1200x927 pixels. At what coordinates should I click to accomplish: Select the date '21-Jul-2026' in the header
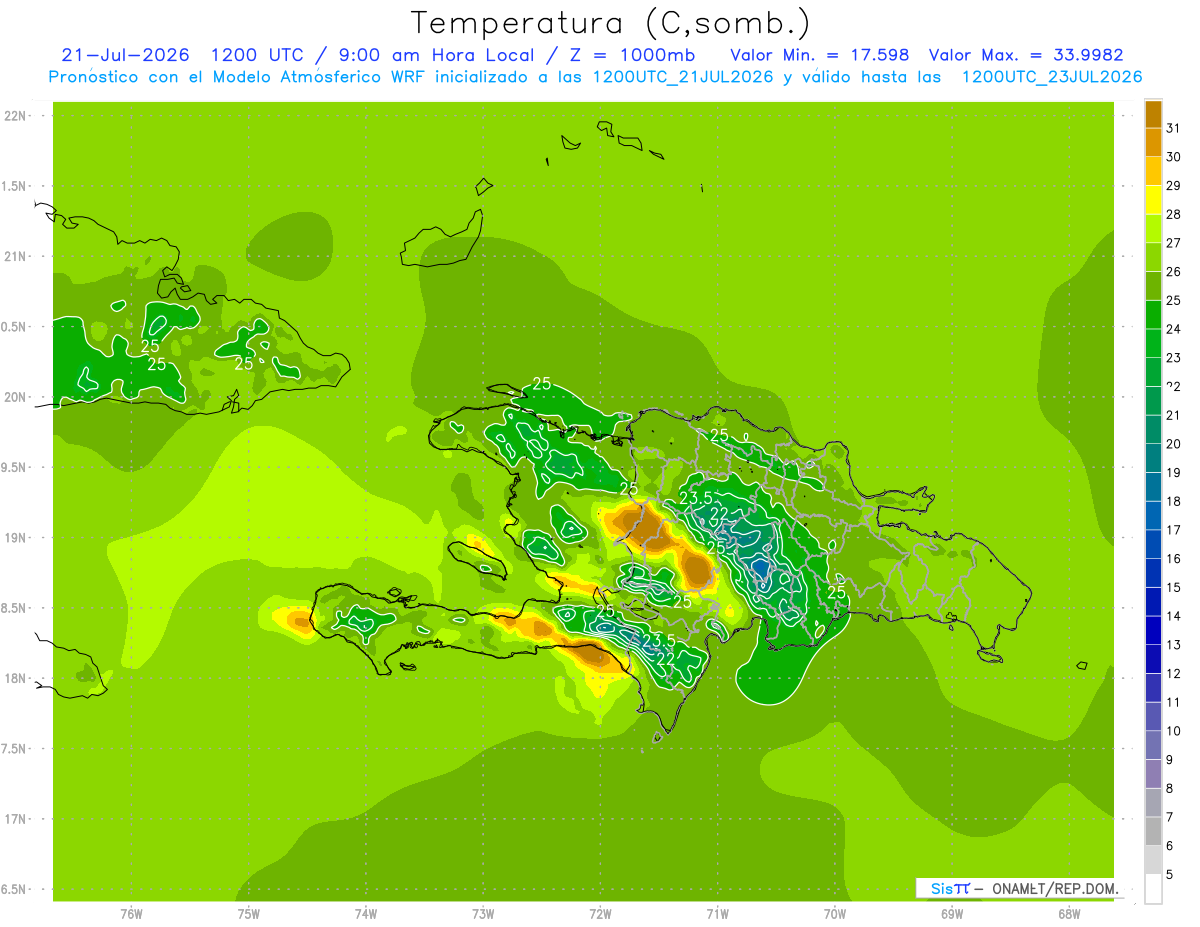click(x=126, y=55)
